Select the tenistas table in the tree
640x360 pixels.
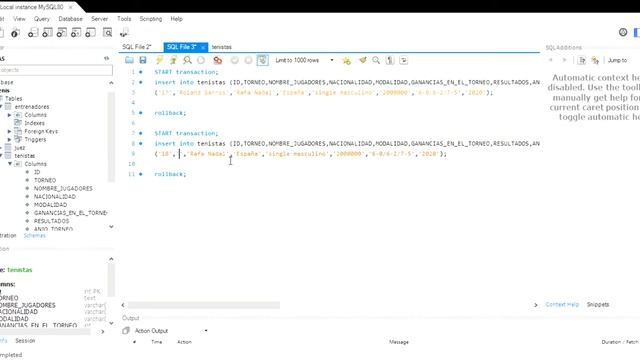click(x=24, y=156)
